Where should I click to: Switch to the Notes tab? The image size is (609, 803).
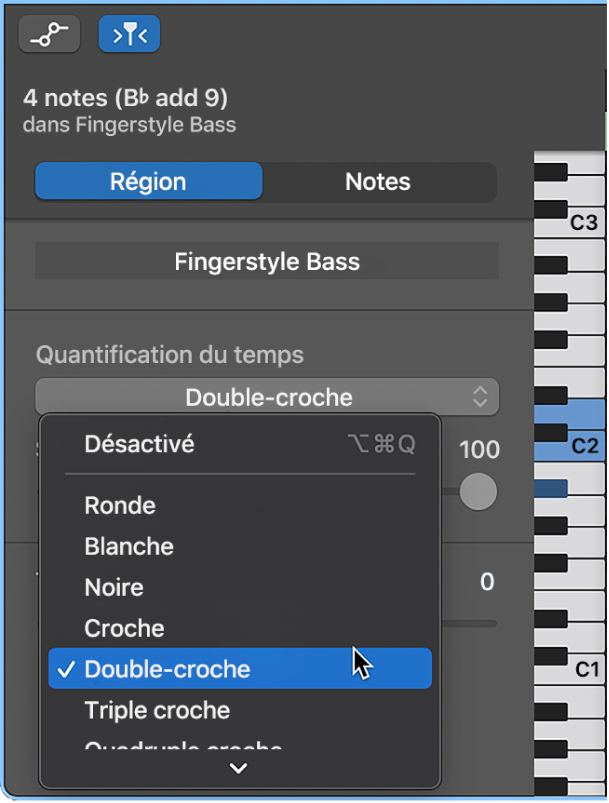pyautogui.click(x=377, y=181)
